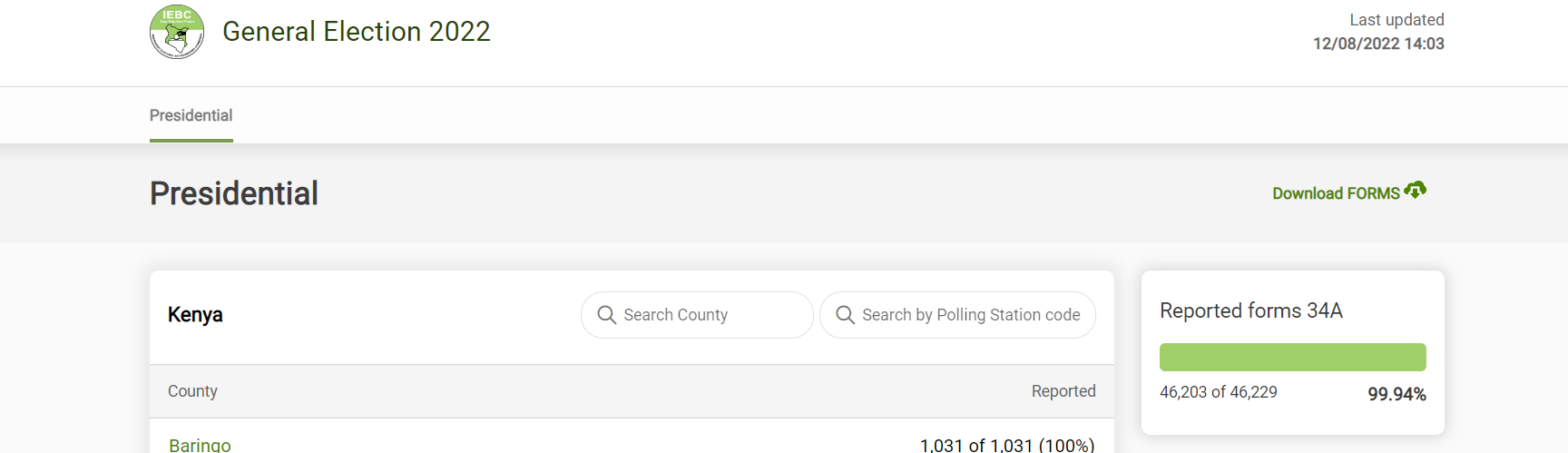Open the Download FORMS link

click(x=1336, y=193)
